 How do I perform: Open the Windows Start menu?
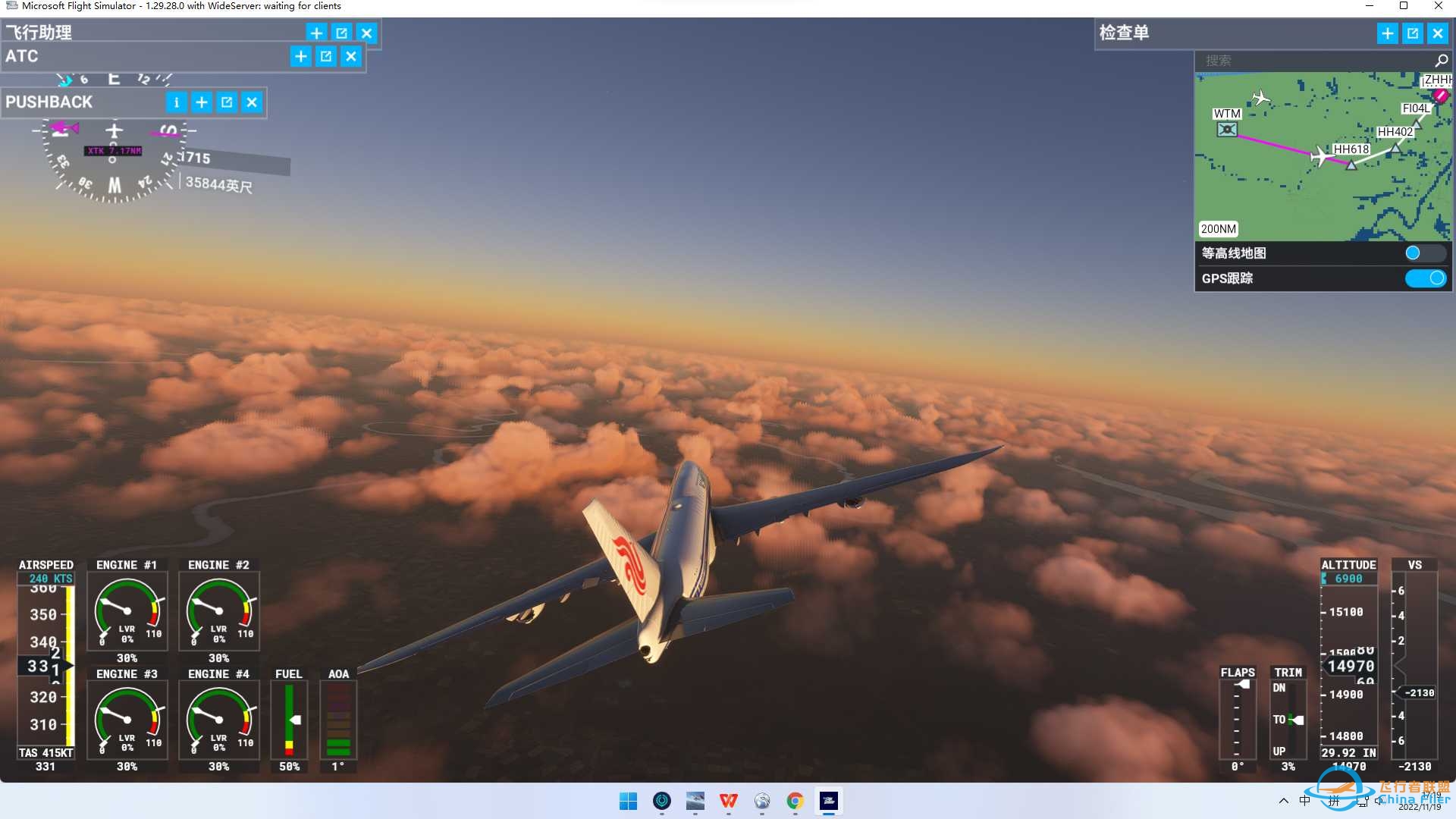(x=628, y=801)
